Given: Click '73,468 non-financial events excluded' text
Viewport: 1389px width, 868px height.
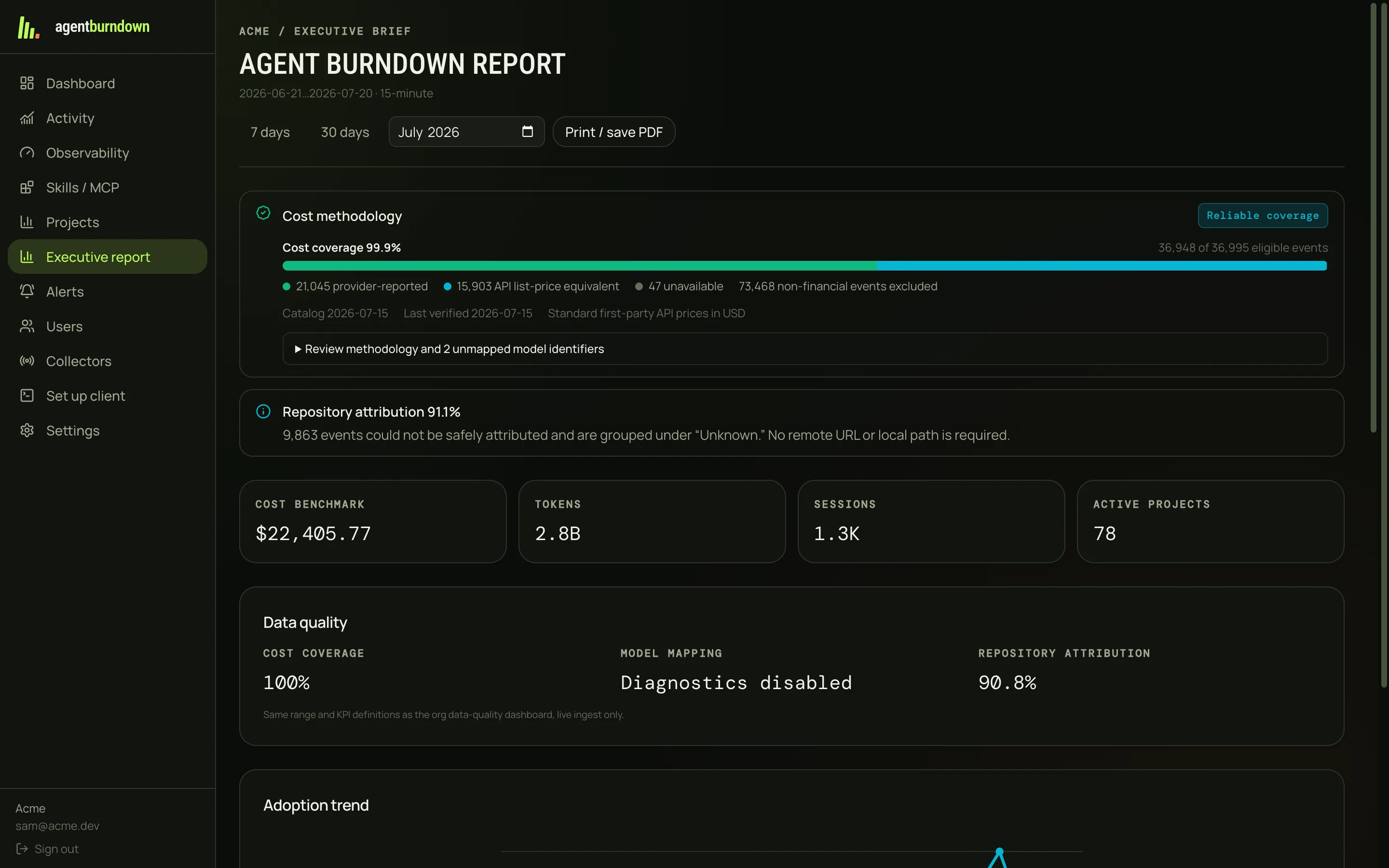Looking at the screenshot, I should (x=837, y=286).
